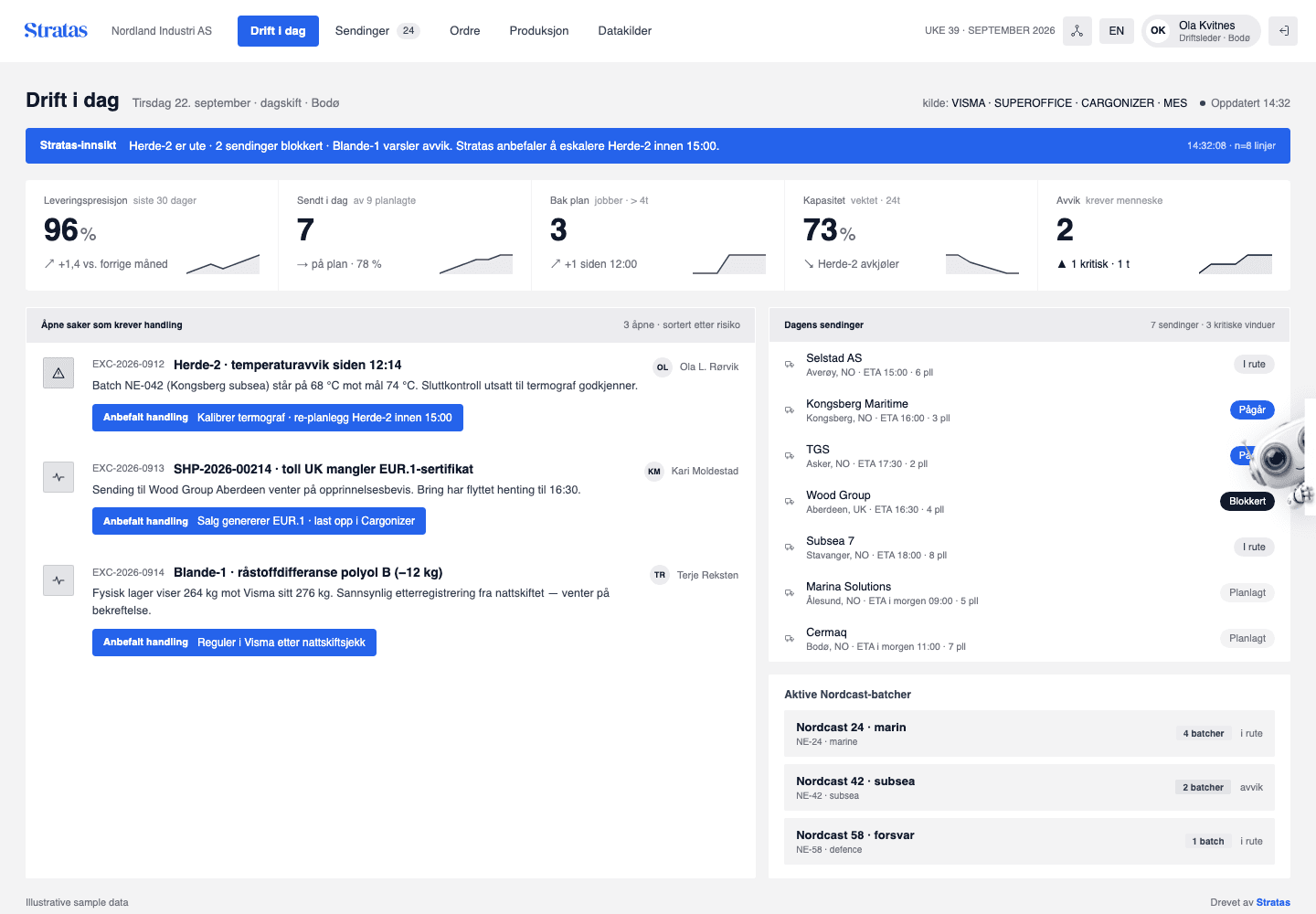Click Pågår status on Kongsberg Maritime
1316x914 pixels.
(1252, 409)
